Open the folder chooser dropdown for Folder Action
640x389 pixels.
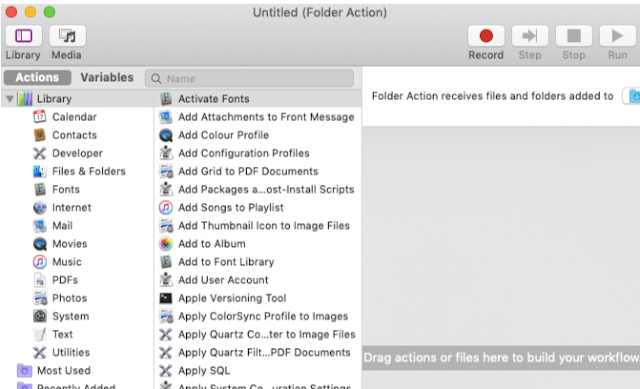[x=631, y=96]
